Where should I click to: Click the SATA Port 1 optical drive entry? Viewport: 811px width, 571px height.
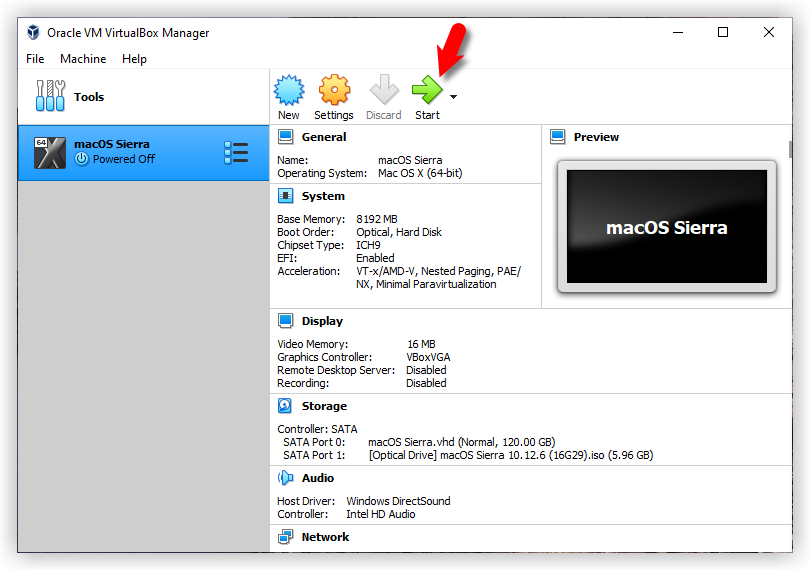click(x=510, y=455)
